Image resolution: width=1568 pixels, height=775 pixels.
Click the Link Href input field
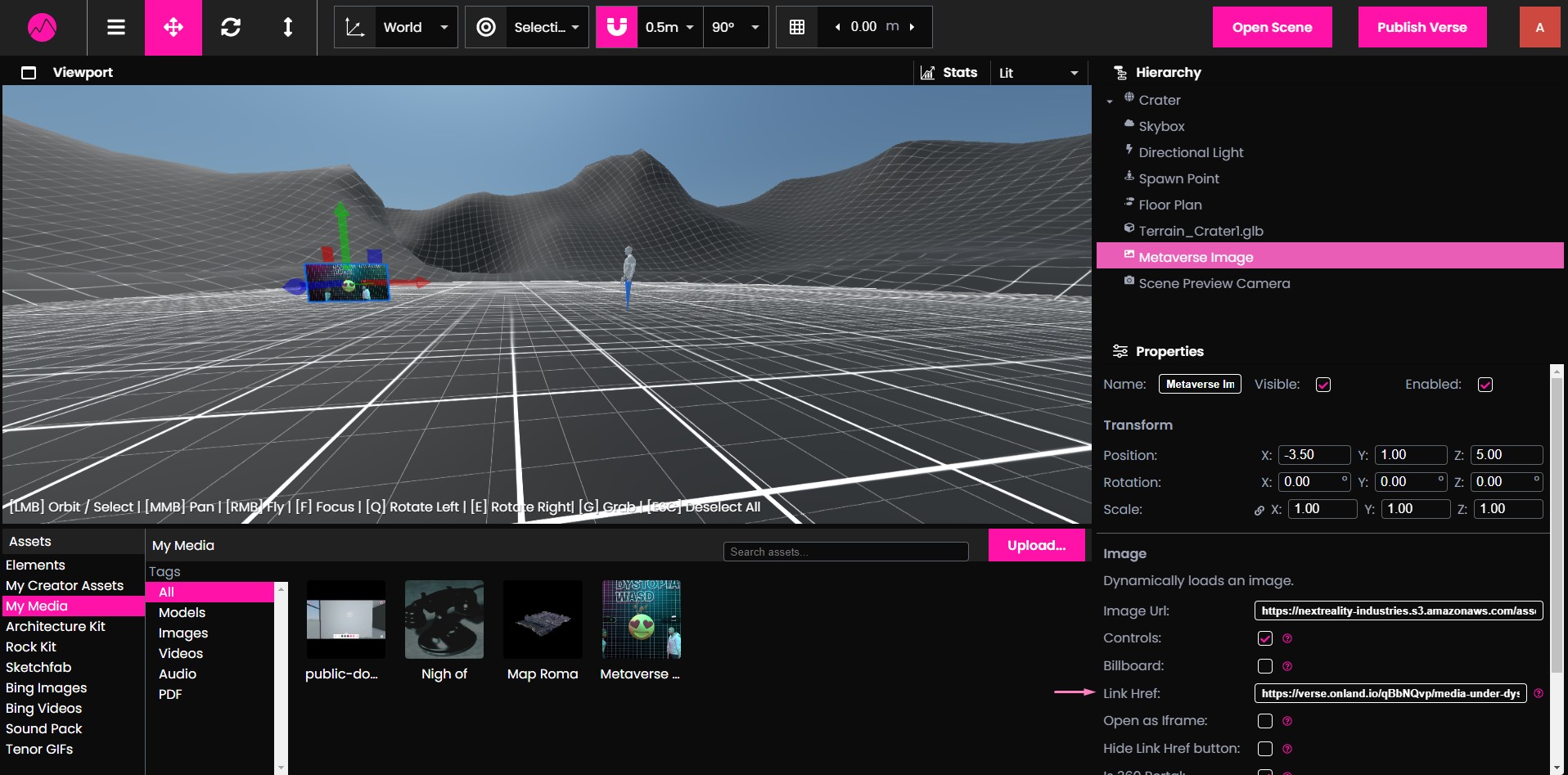pos(1390,693)
